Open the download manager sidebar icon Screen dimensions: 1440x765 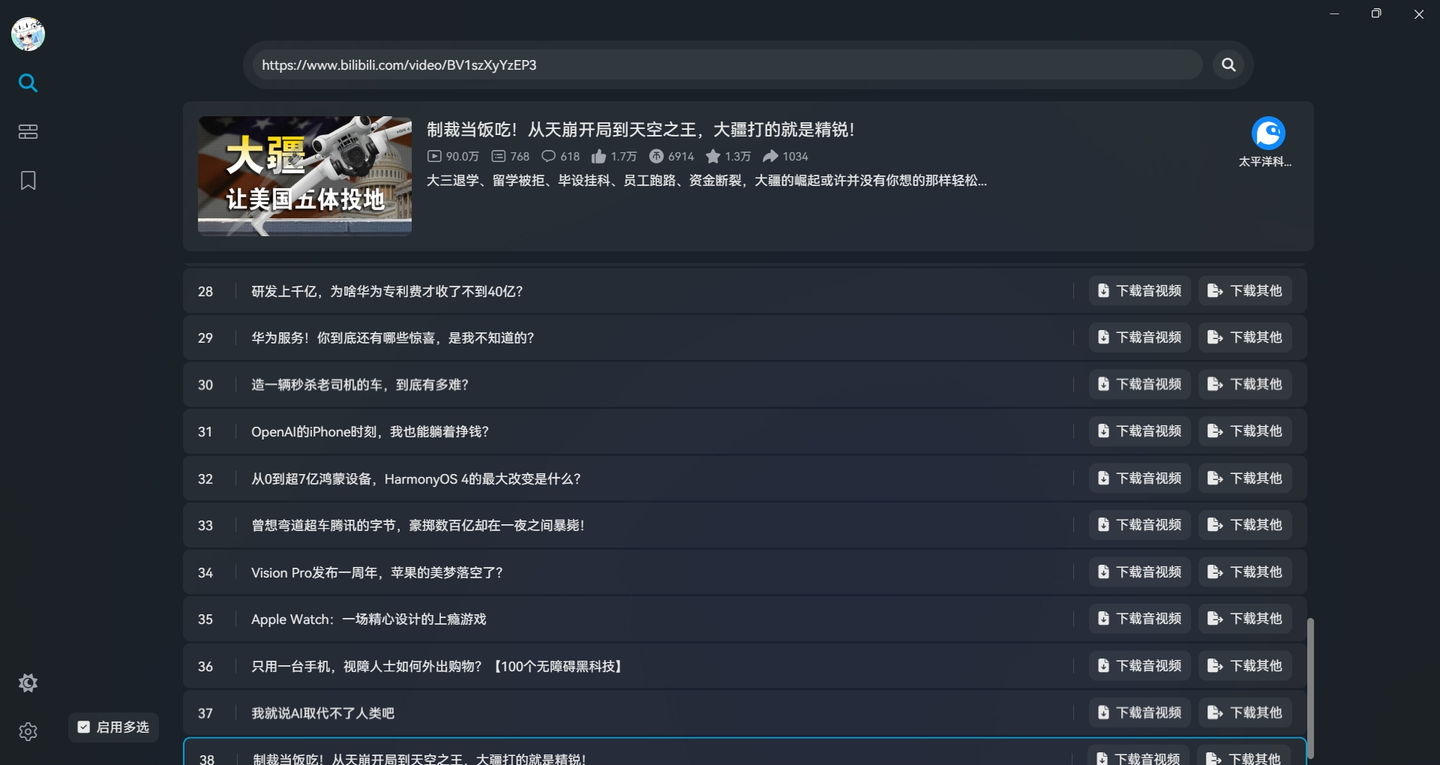tap(27, 131)
